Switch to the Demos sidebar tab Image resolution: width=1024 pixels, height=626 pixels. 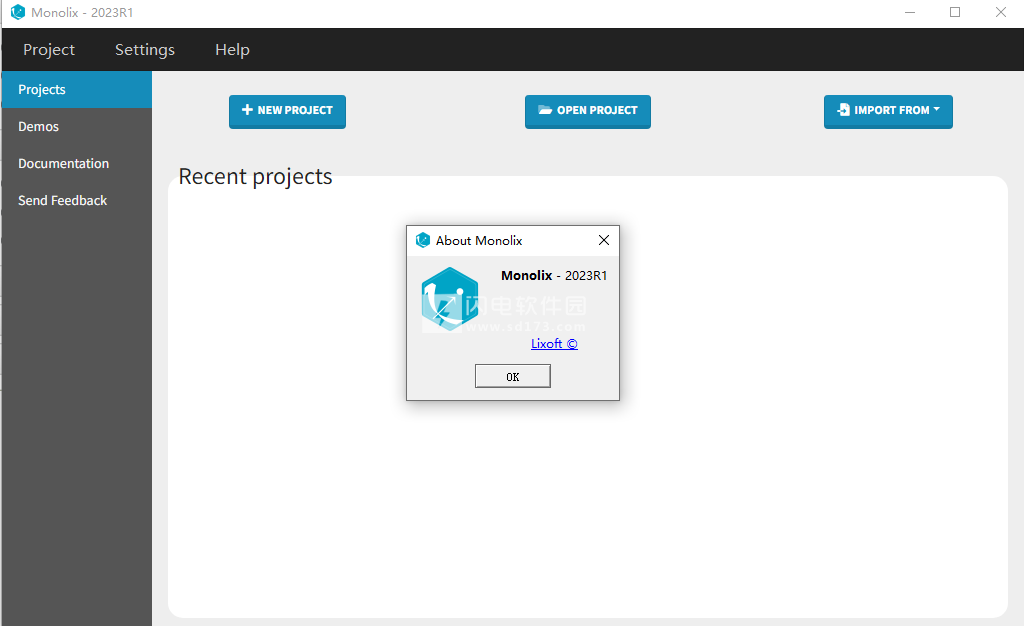pyautogui.click(x=76, y=127)
